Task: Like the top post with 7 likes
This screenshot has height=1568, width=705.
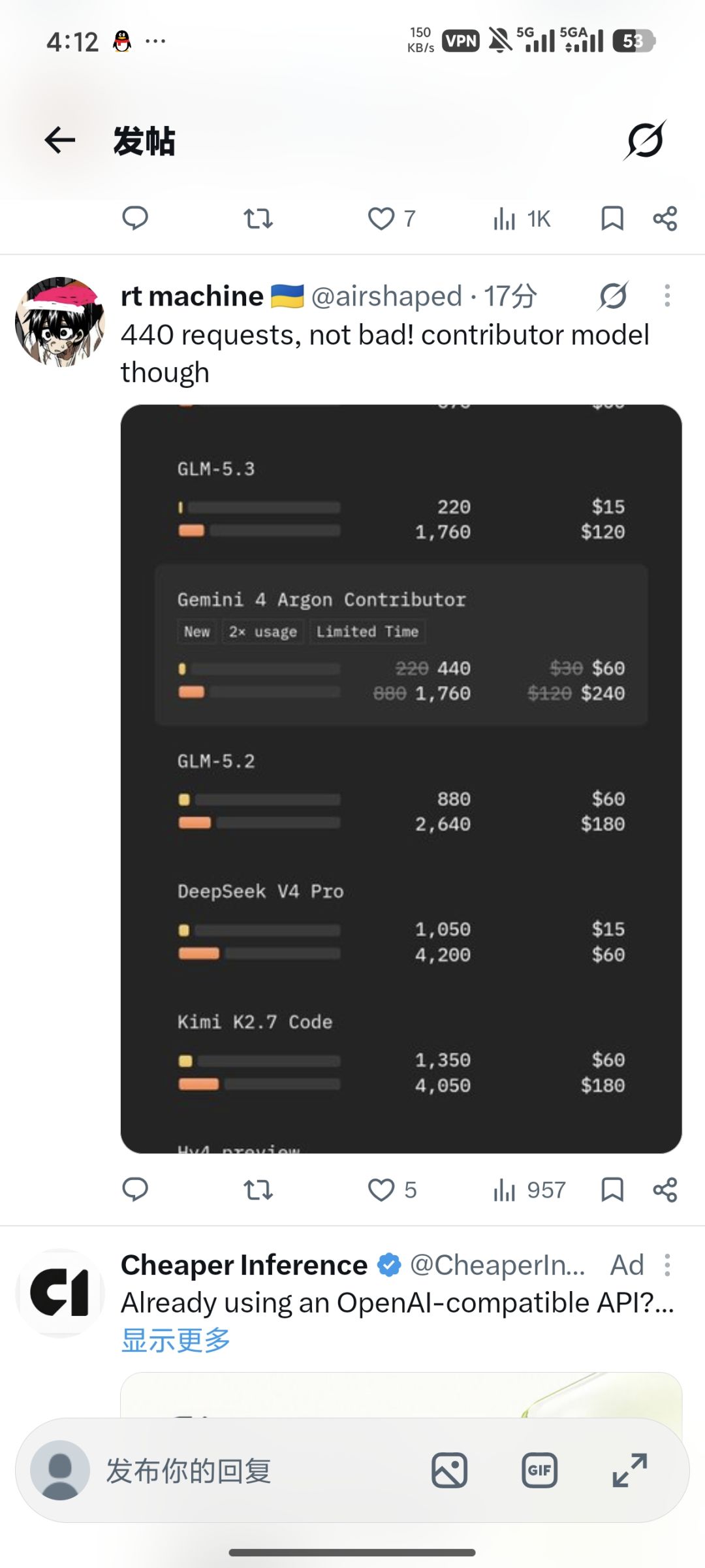Action: click(392, 218)
